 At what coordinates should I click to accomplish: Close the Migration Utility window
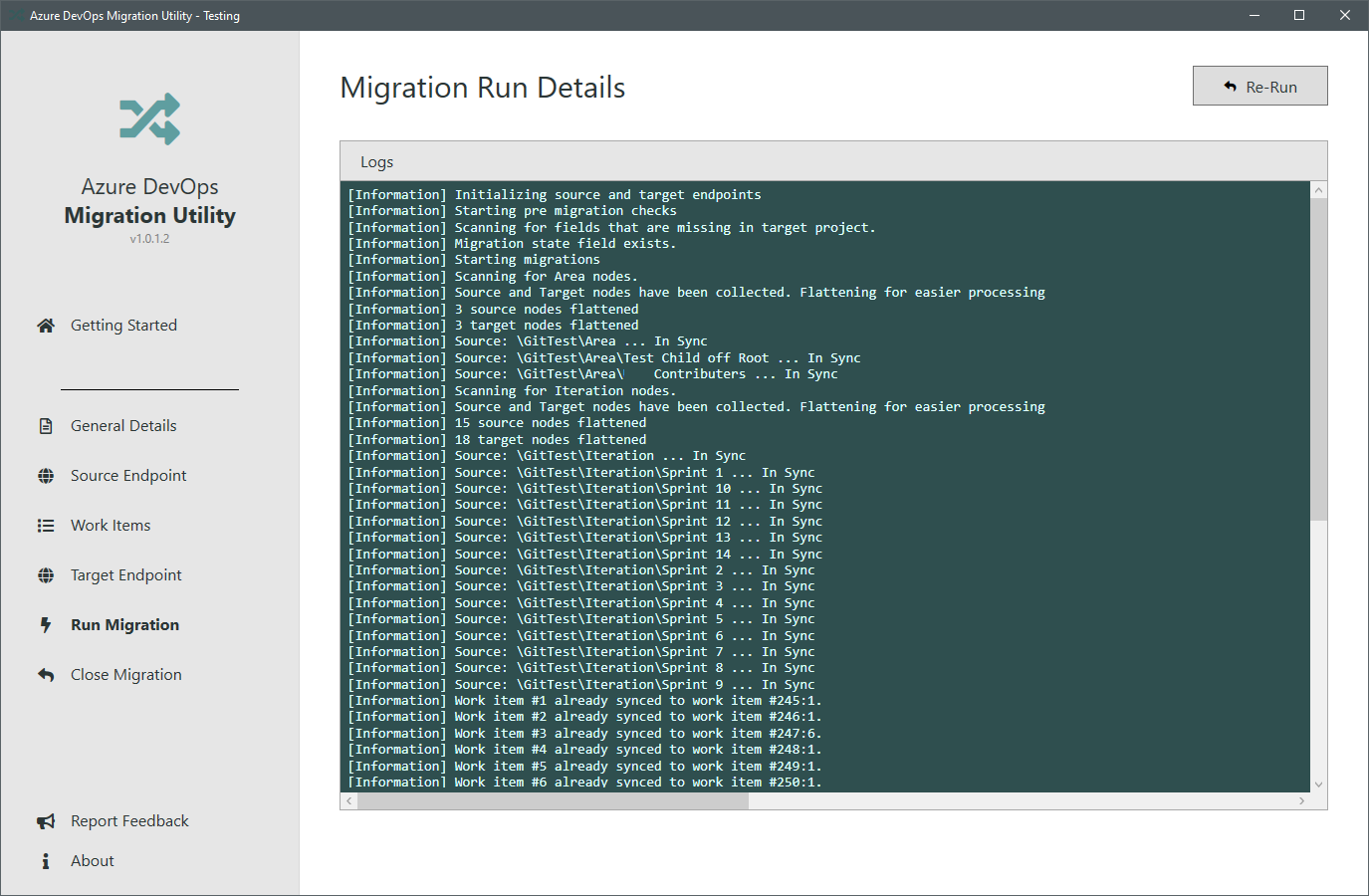[x=1345, y=15]
